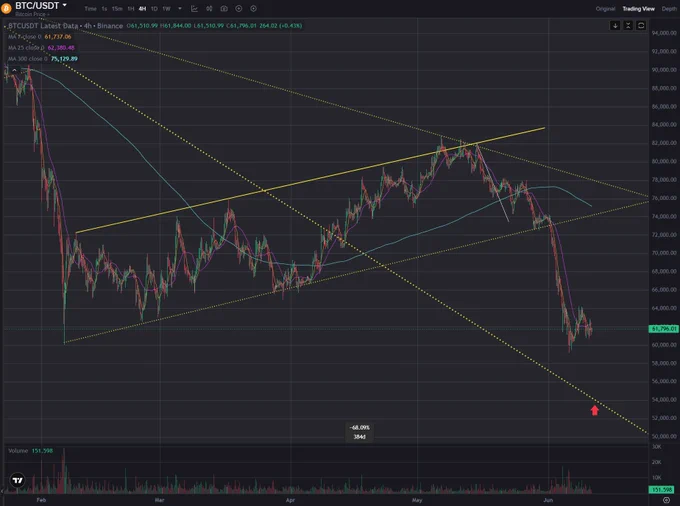Click the Volume indicator legend label
680x506 pixels.
tap(18, 451)
